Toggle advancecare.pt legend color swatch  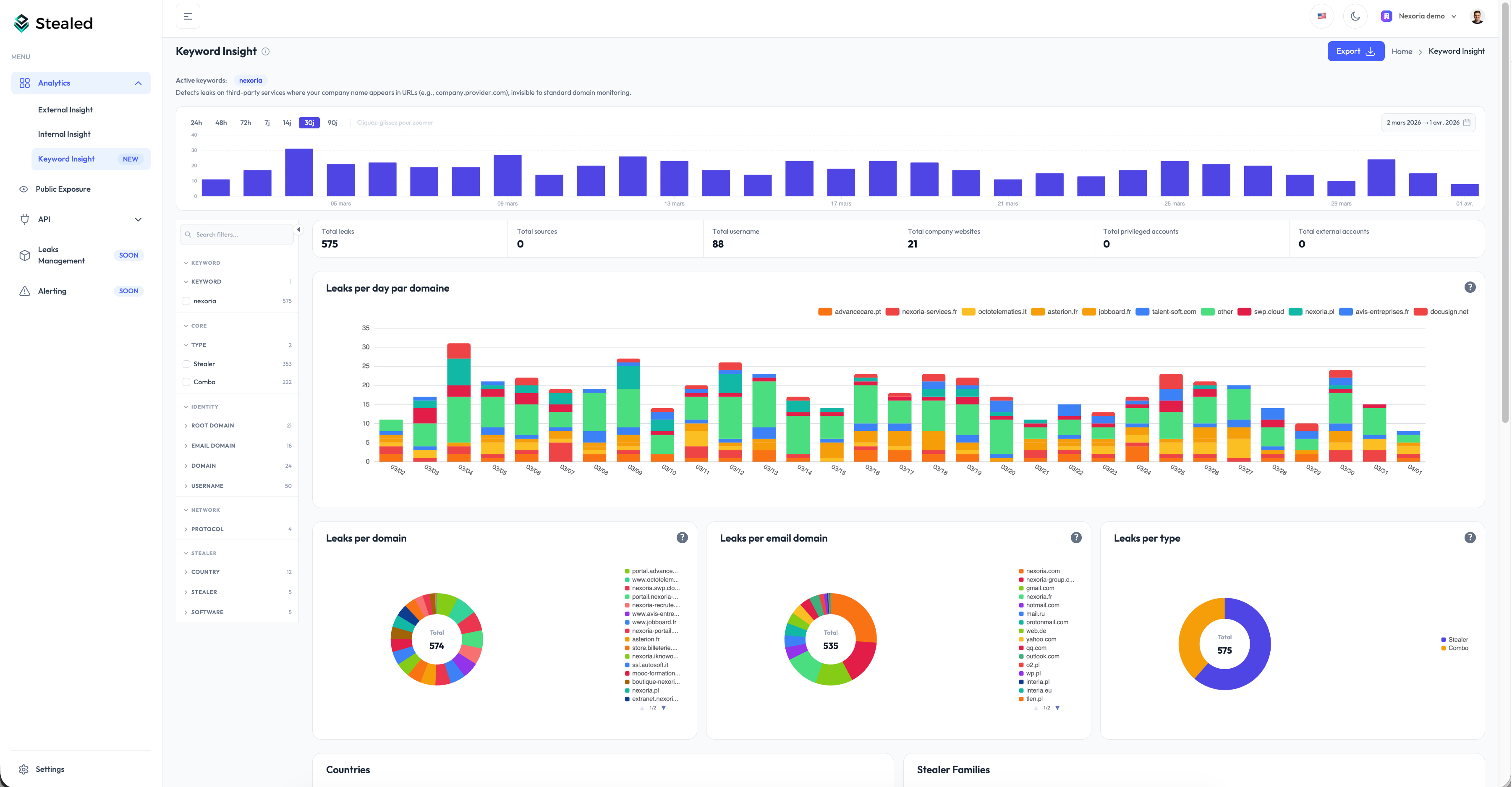[825, 312]
